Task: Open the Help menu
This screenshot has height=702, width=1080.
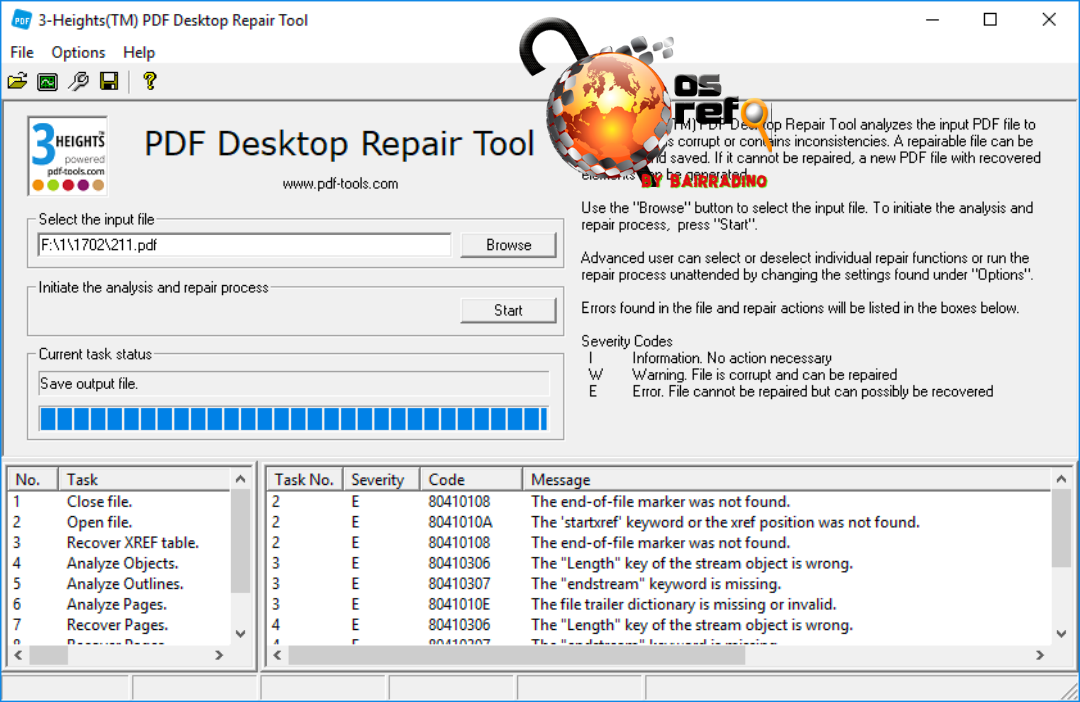Action: (x=139, y=52)
